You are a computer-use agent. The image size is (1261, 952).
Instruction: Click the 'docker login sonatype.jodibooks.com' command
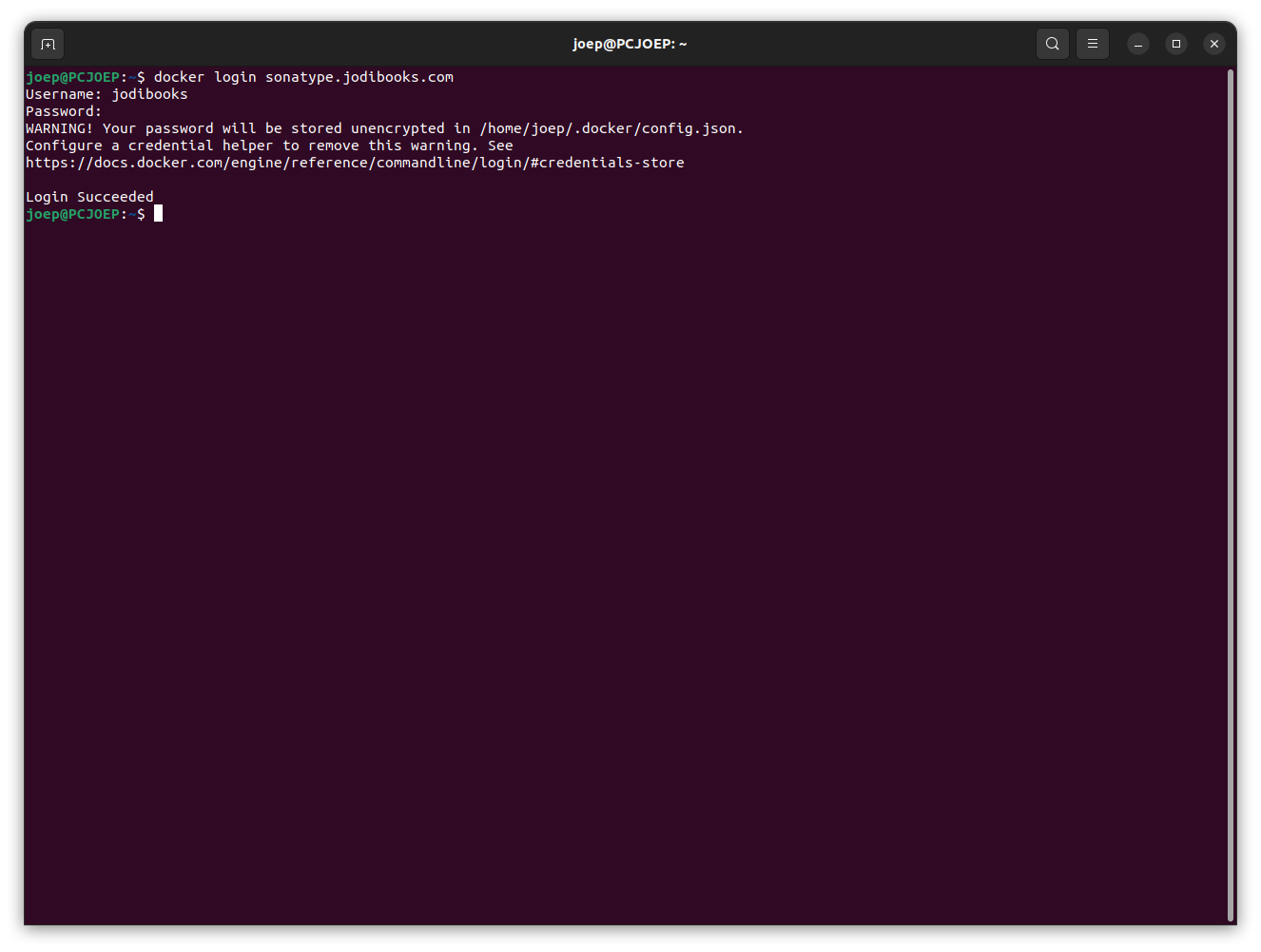(x=303, y=77)
